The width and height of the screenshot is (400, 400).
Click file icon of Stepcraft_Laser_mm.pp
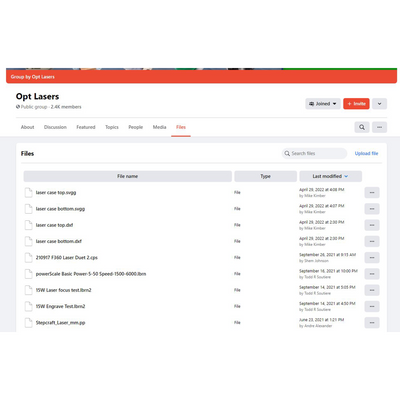pyautogui.click(x=29, y=323)
